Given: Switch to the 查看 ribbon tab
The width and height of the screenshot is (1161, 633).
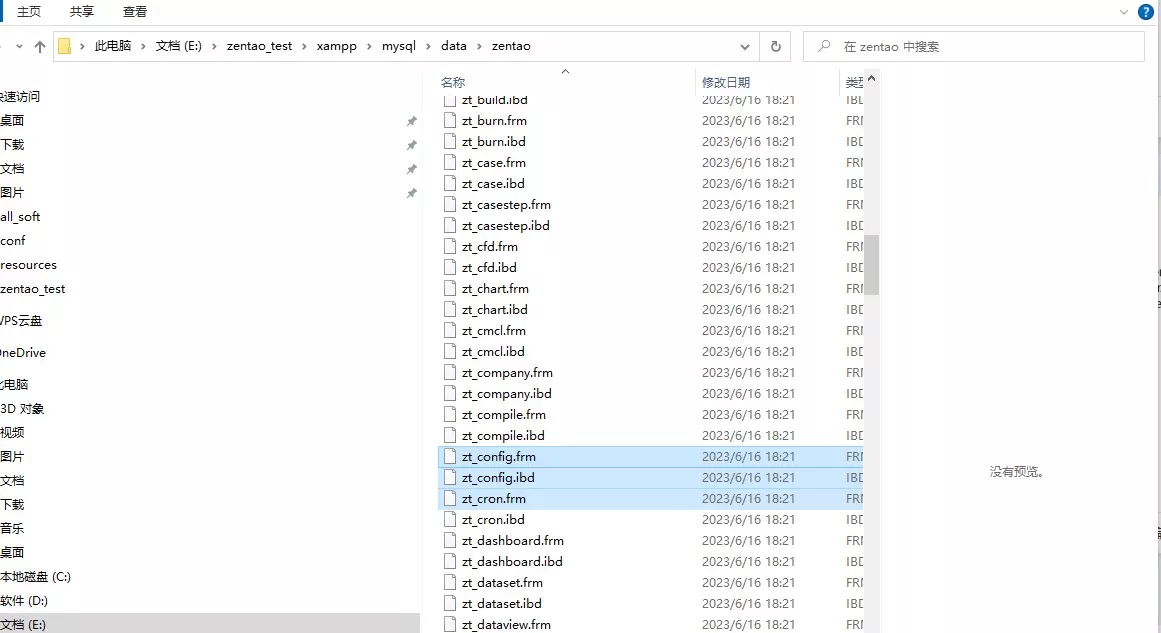Looking at the screenshot, I should pyautogui.click(x=135, y=12).
